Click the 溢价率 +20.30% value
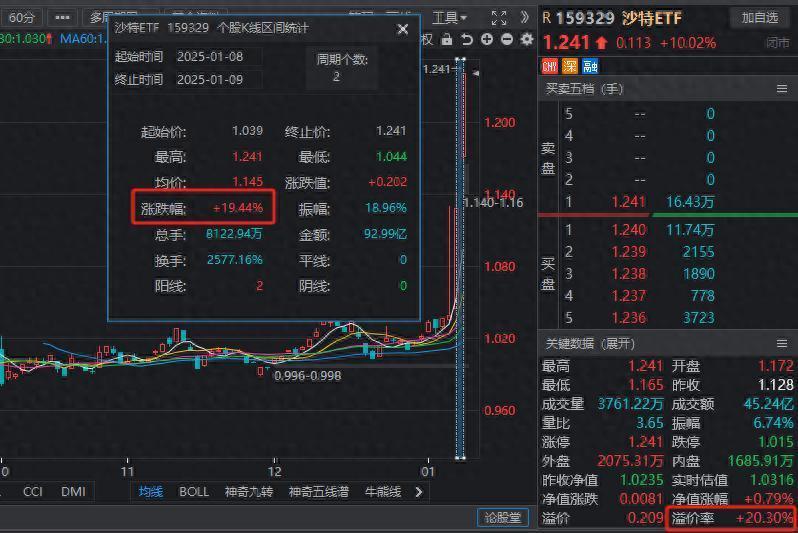Image resolution: width=798 pixels, height=533 pixels. pos(765,518)
